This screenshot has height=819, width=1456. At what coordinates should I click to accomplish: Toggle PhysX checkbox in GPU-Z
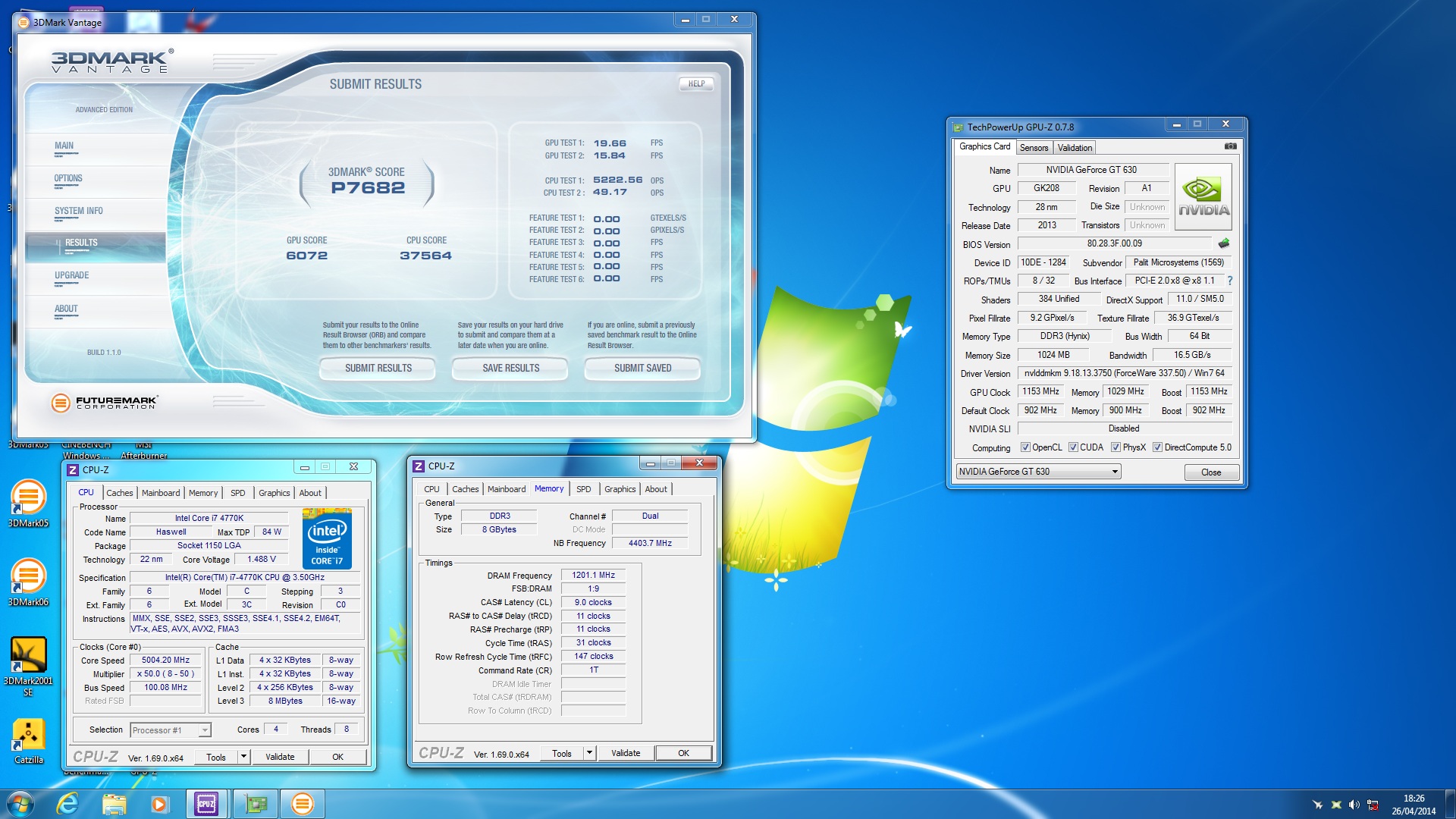click(1116, 447)
